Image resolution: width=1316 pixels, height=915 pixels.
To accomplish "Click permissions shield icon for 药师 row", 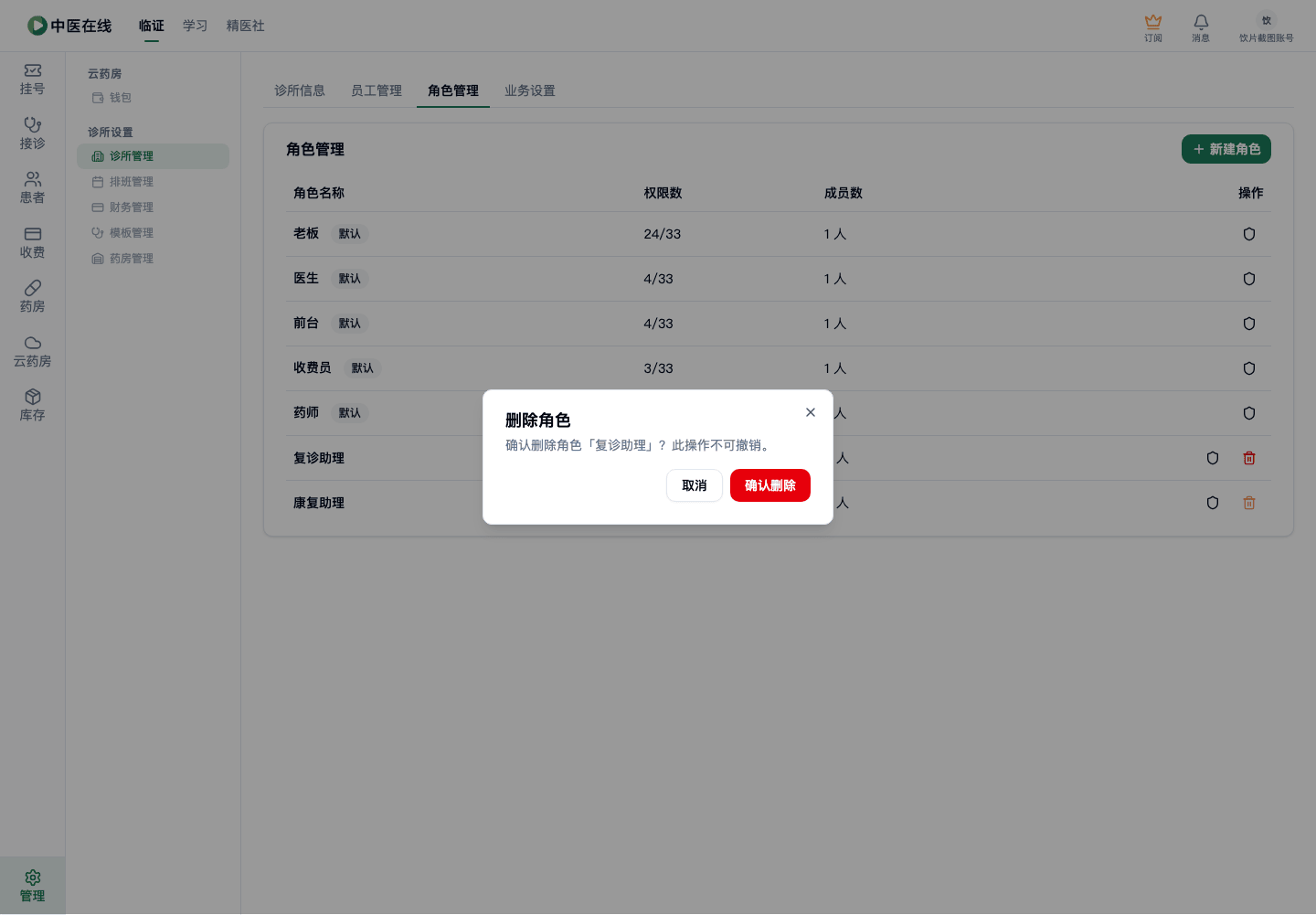I will coord(1249,413).
